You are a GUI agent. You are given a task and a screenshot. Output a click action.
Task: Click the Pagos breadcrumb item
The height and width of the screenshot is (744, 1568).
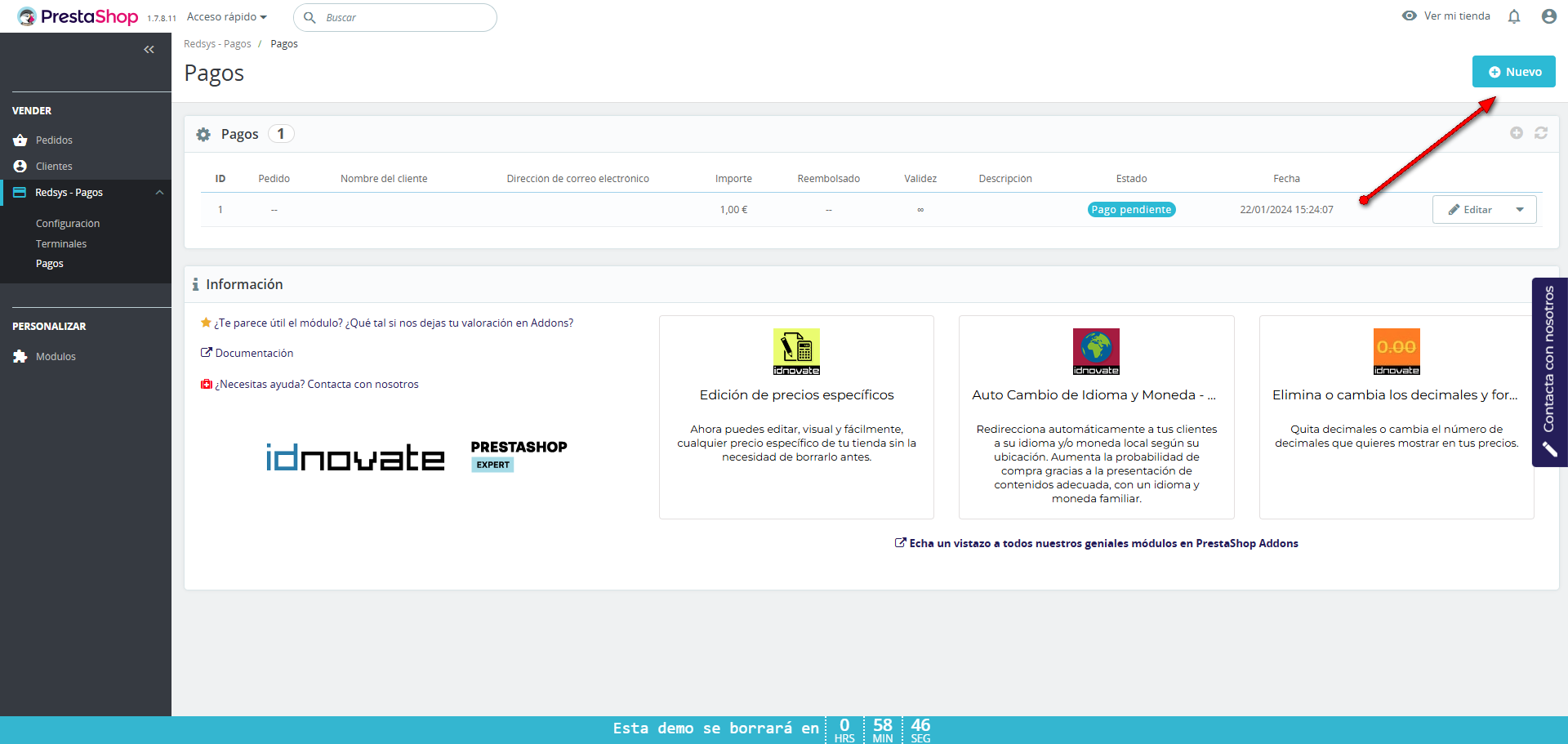coord(284,44)
